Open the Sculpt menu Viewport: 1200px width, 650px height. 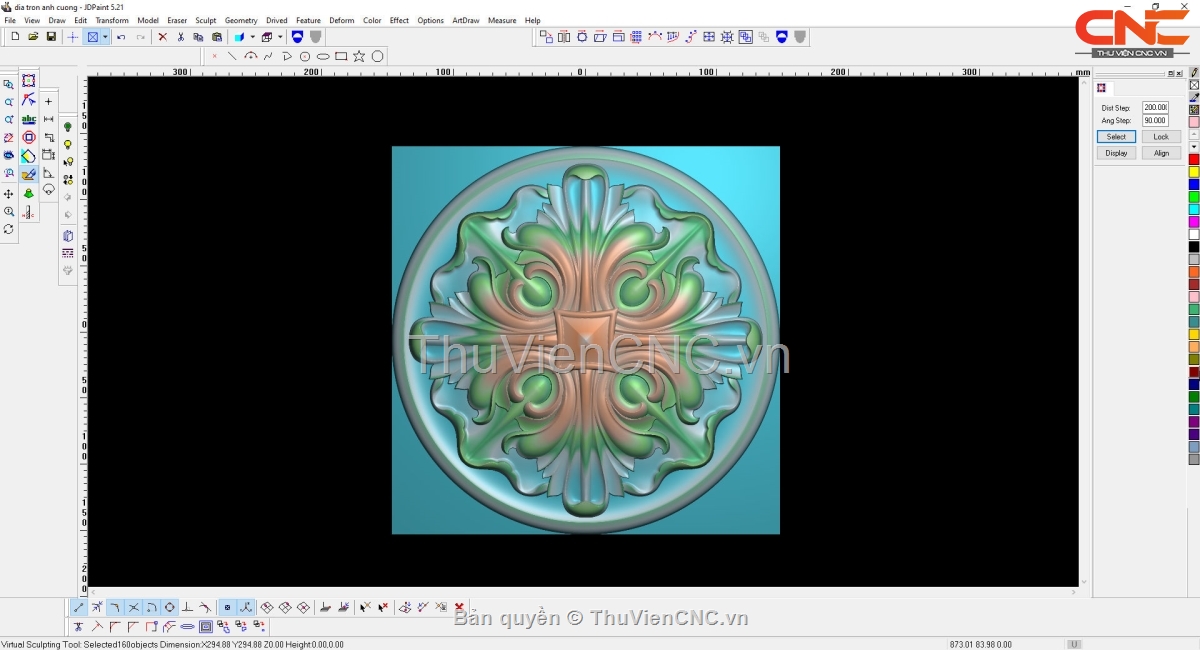click(x=205, y=20)
